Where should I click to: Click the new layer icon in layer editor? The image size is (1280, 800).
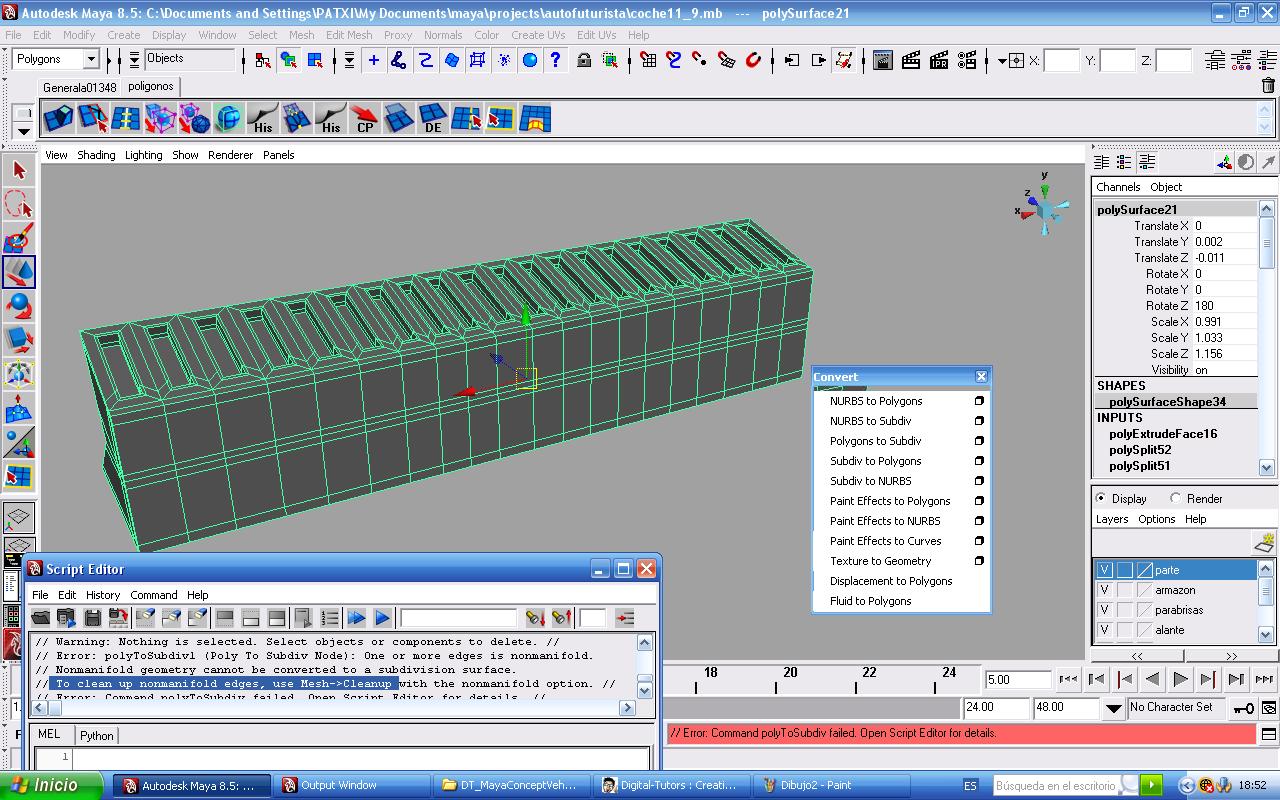click(x=1265, y=543)
